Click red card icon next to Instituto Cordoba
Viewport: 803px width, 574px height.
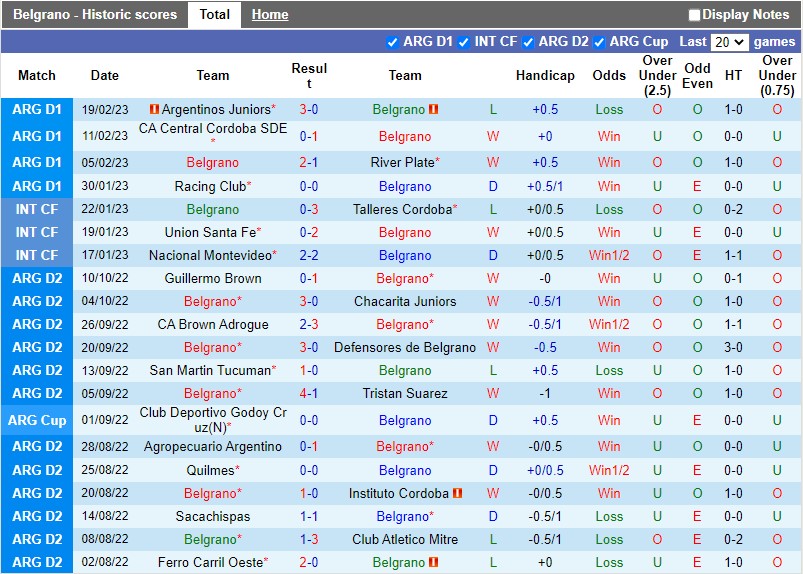pyautogui.click(x=457, y=493)
